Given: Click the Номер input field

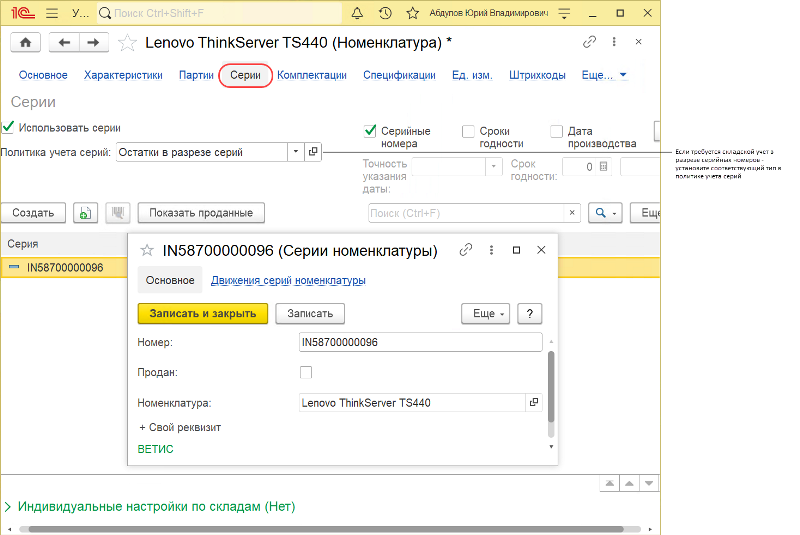Looking at the screenshot, I should [420, 342].
